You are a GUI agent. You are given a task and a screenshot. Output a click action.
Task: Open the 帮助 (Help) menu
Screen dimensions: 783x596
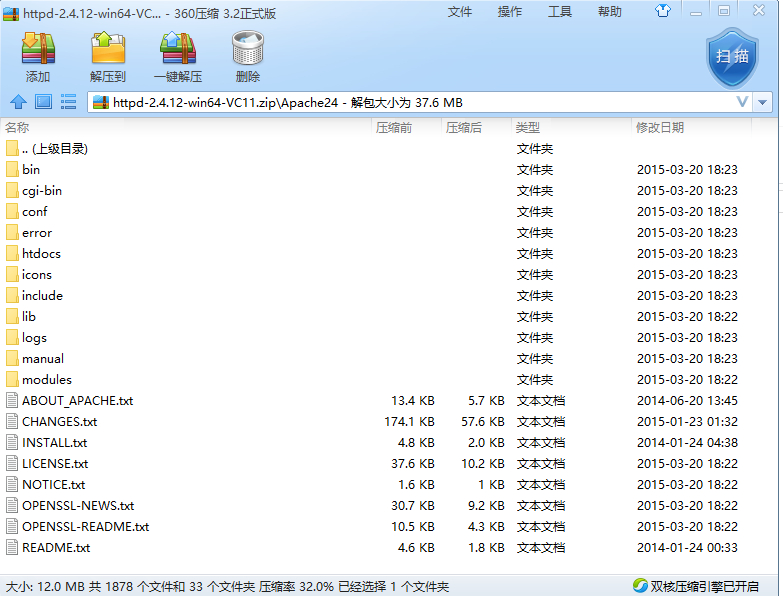click(610, 11)
